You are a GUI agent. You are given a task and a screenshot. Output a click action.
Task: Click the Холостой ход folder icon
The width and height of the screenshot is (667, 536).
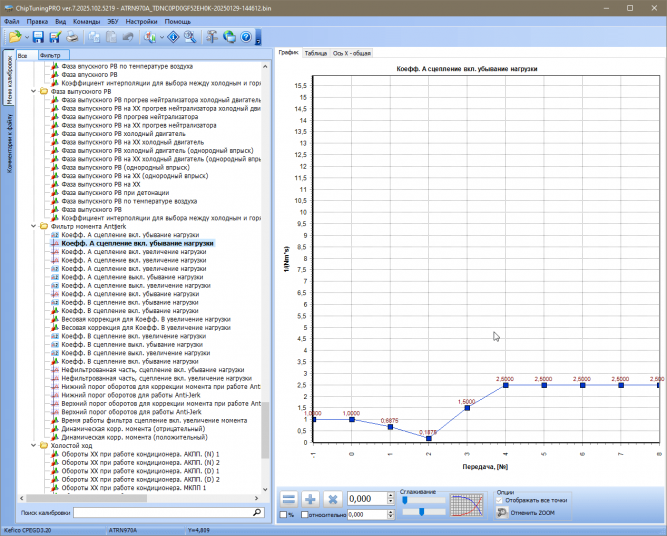pos(43,445)
